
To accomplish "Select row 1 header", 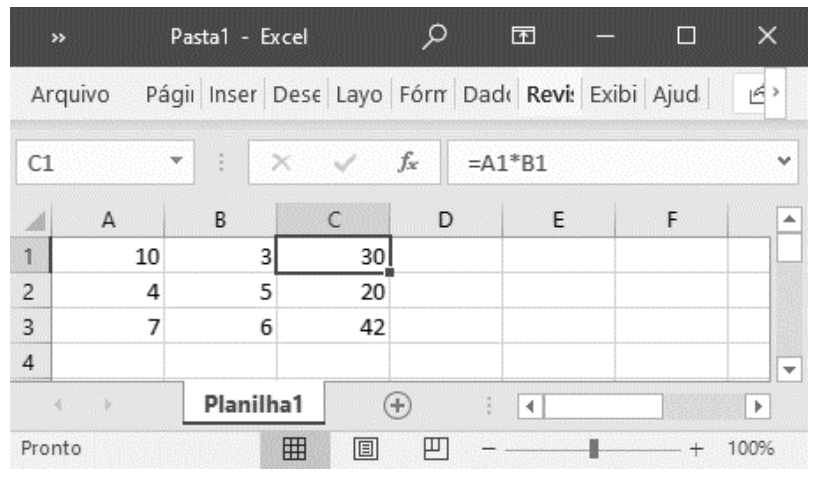I will (29, 256).
